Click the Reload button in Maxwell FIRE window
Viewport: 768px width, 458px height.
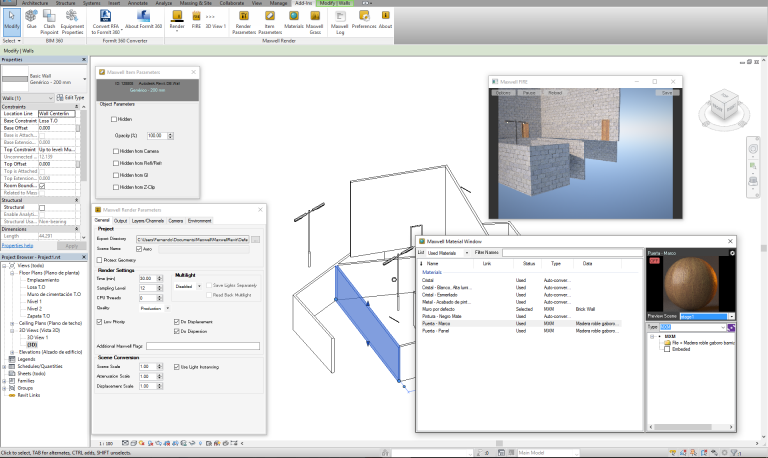[555, 93]
